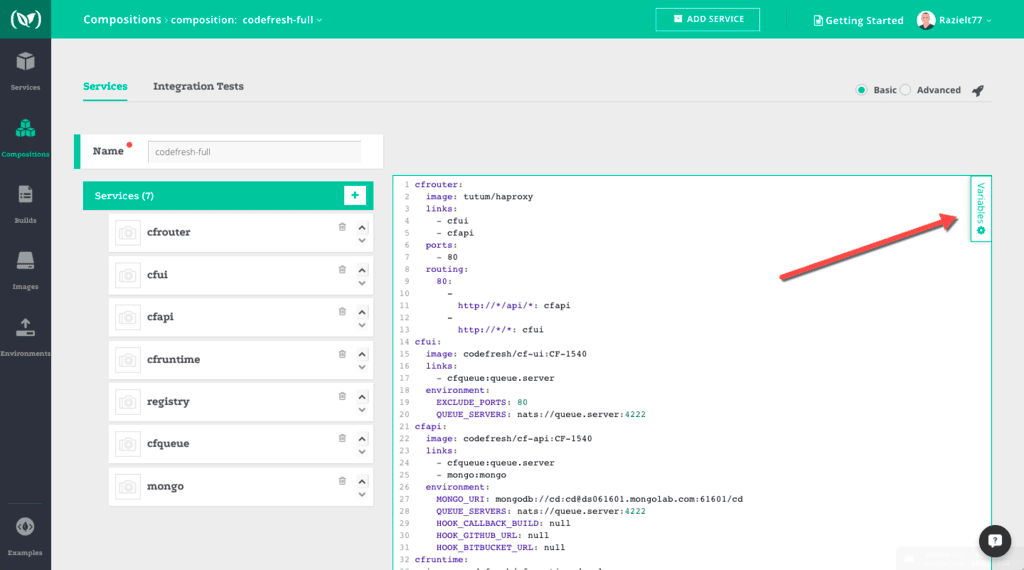The height and width of the screenshot is (570, 1024).
Task: Click the launch rocket icon
Action: (977, 90)
